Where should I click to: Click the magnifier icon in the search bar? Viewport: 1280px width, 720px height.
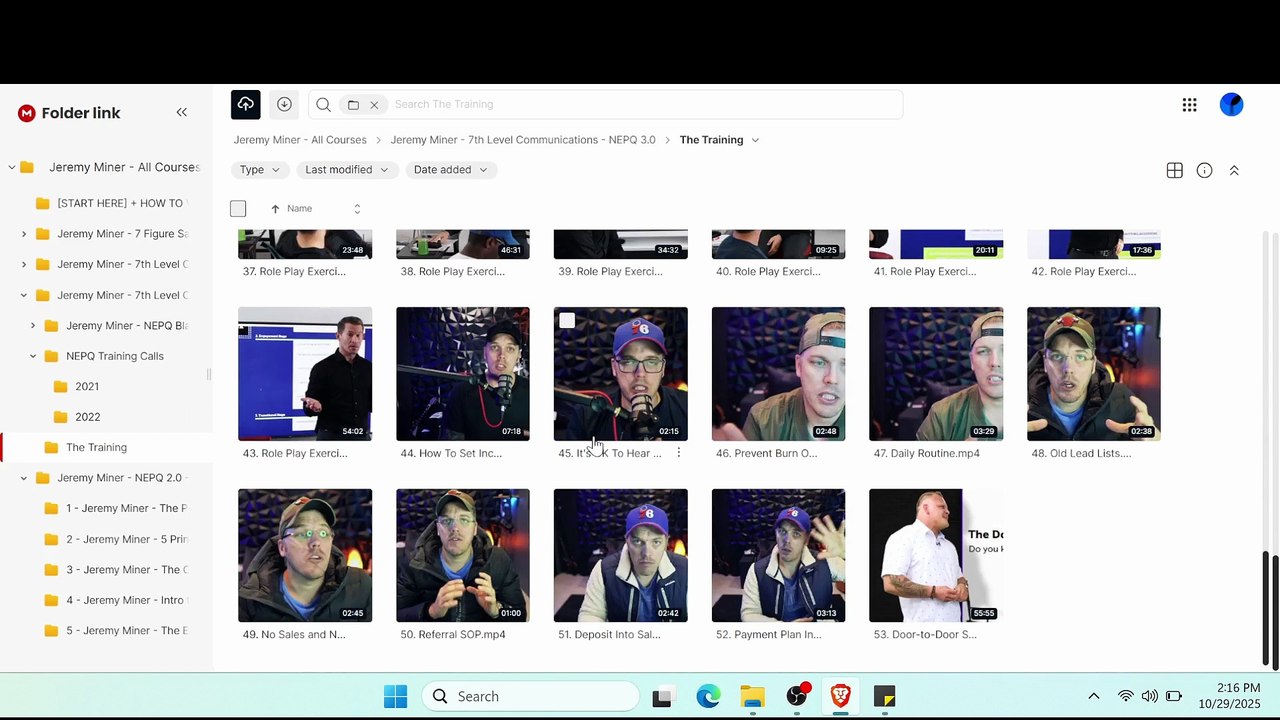[323, 104]
